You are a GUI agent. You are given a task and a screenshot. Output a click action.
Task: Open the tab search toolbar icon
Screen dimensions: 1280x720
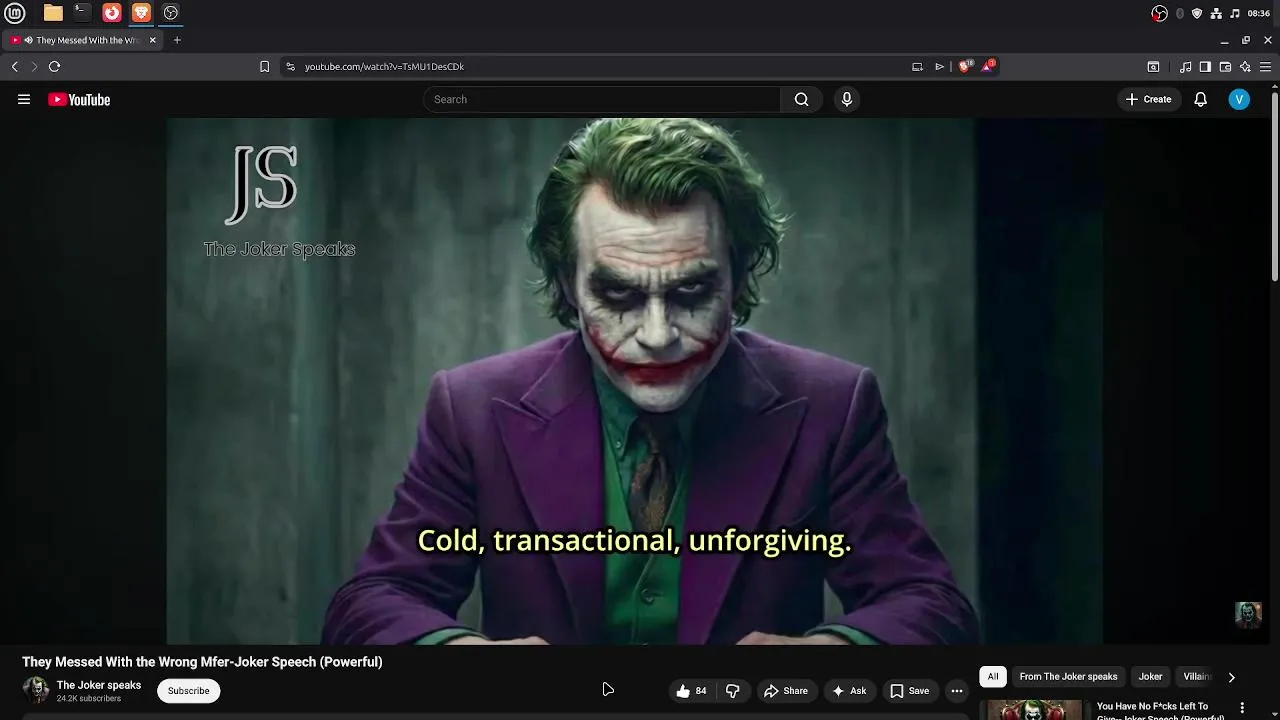1153,66
